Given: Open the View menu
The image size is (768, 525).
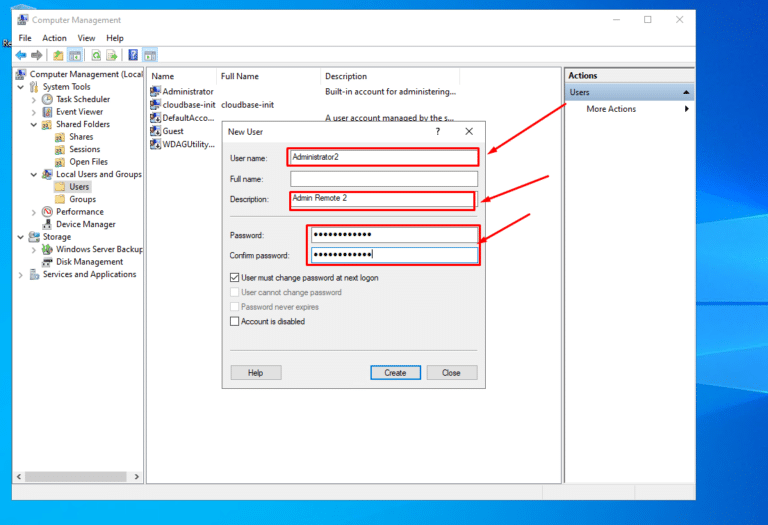Looking at the screenshot, I should point(86,38).
